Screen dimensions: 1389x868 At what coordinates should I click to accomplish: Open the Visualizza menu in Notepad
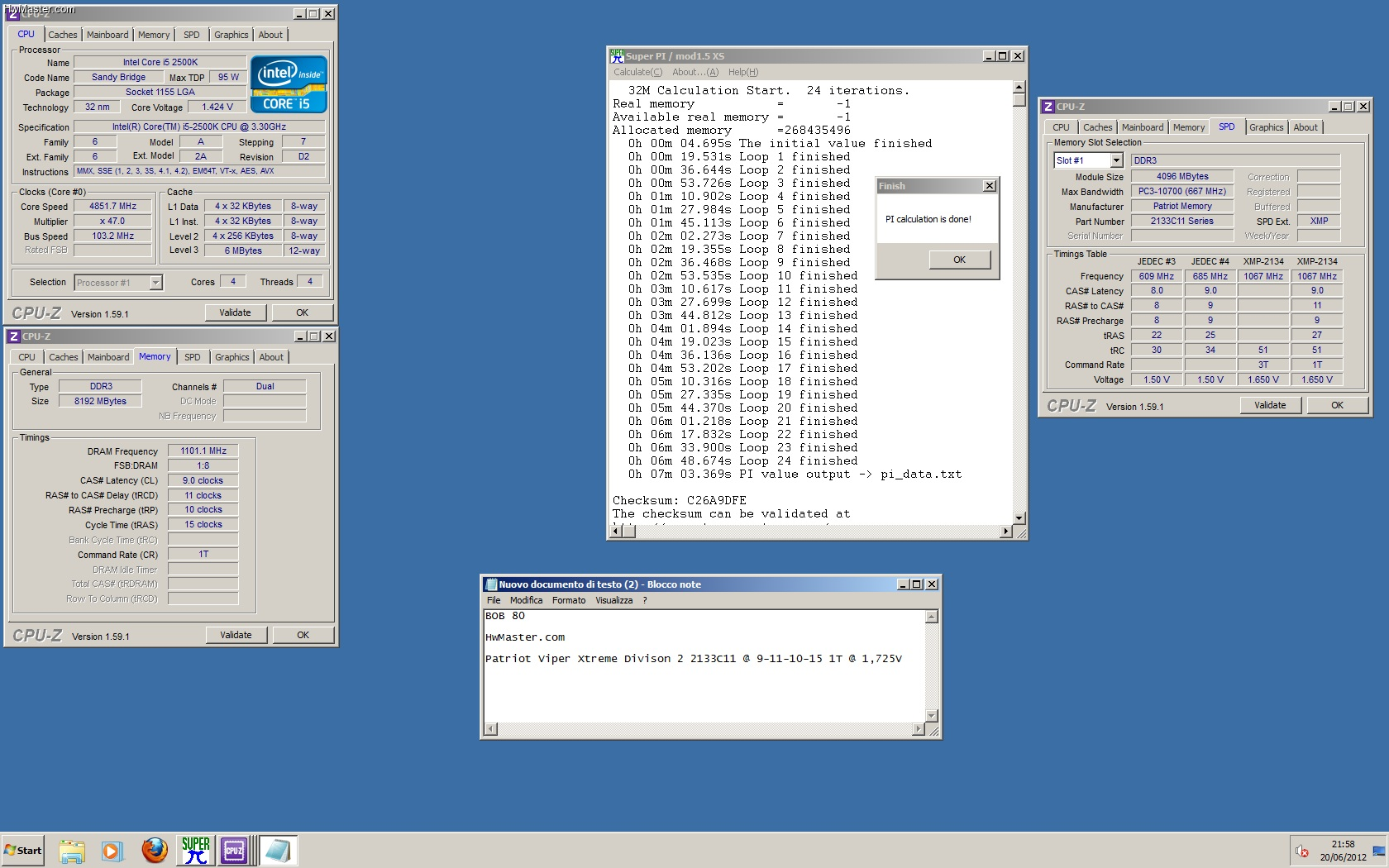click(x=614, y=600)
